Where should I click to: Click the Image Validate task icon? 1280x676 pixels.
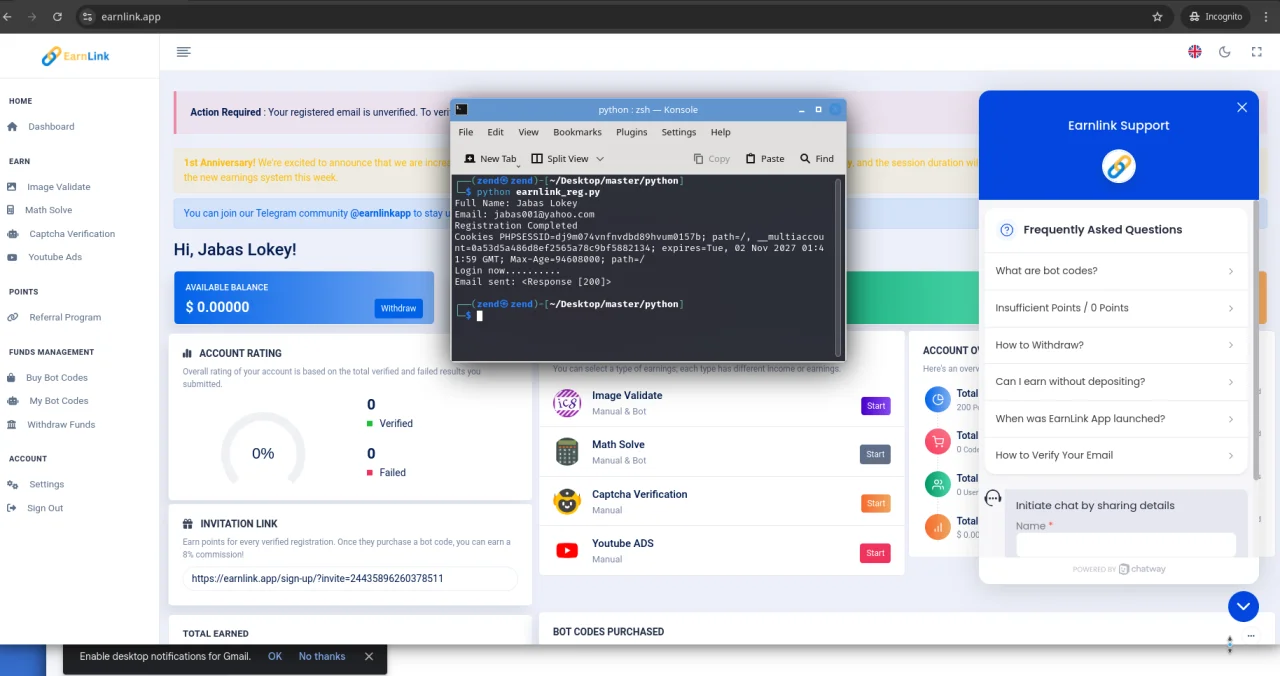point(567,403)
